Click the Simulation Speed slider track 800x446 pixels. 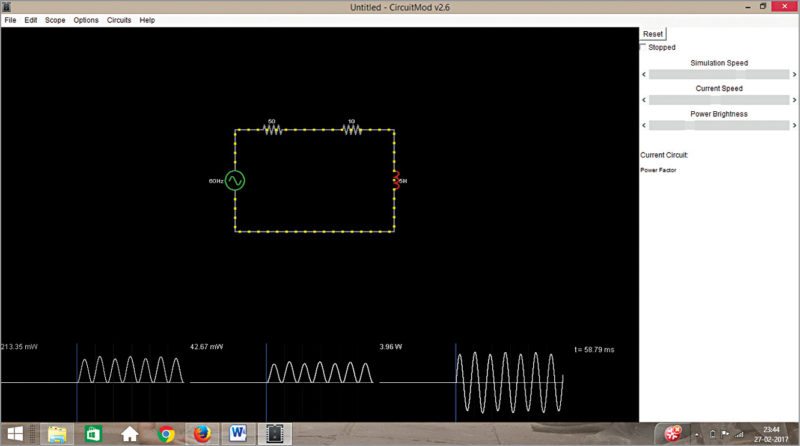pos(719,74)
